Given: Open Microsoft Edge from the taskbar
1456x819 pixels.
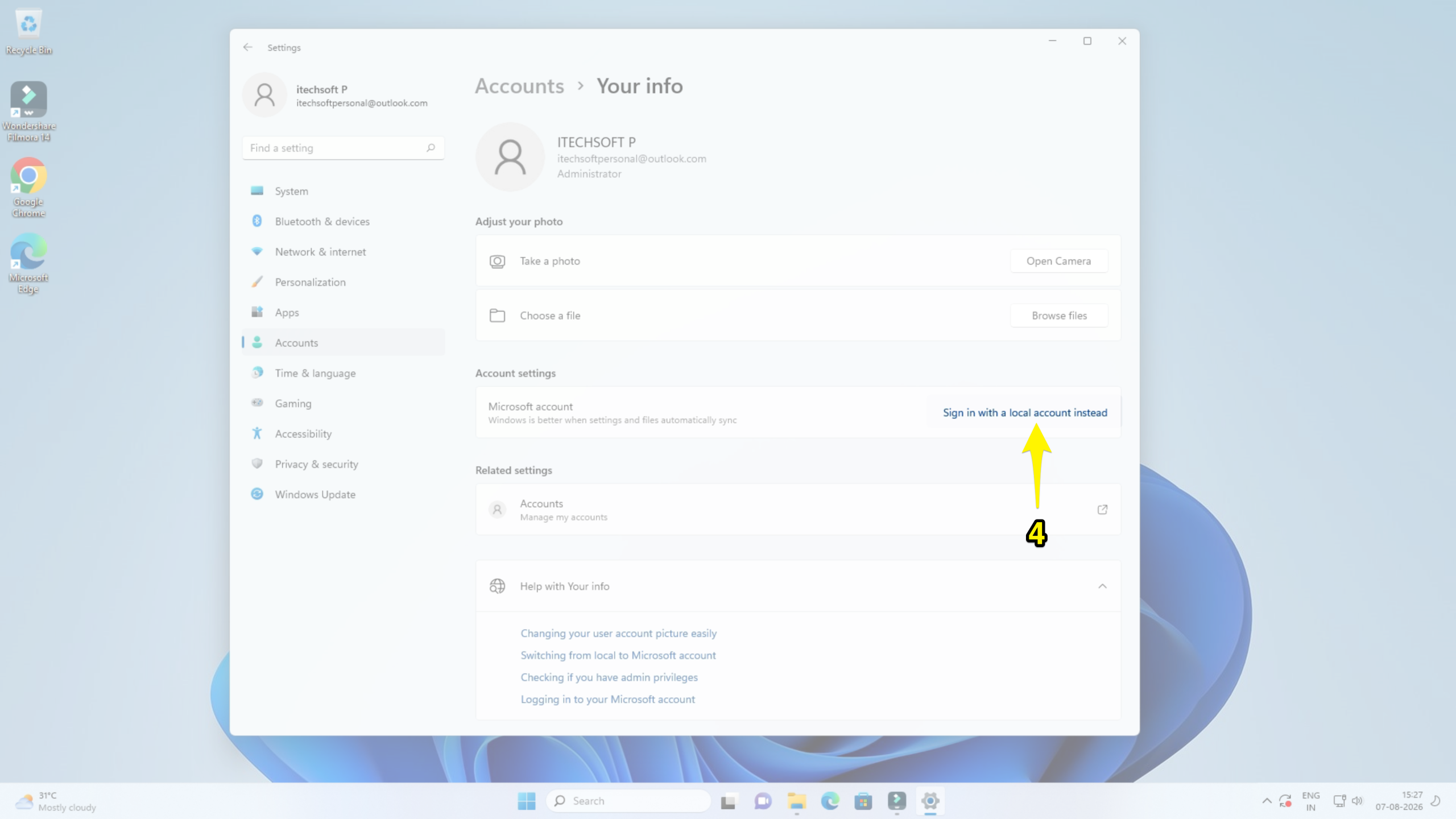Looking at the screenshot, I should (830, 801).
